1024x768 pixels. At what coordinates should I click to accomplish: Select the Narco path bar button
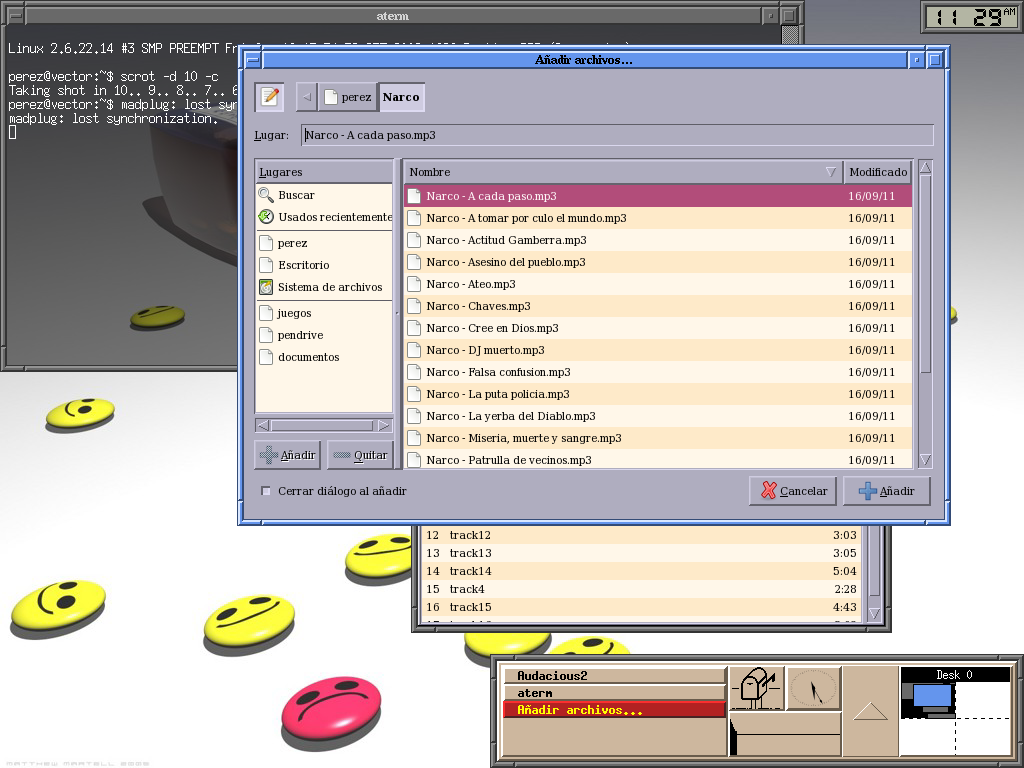401,97
